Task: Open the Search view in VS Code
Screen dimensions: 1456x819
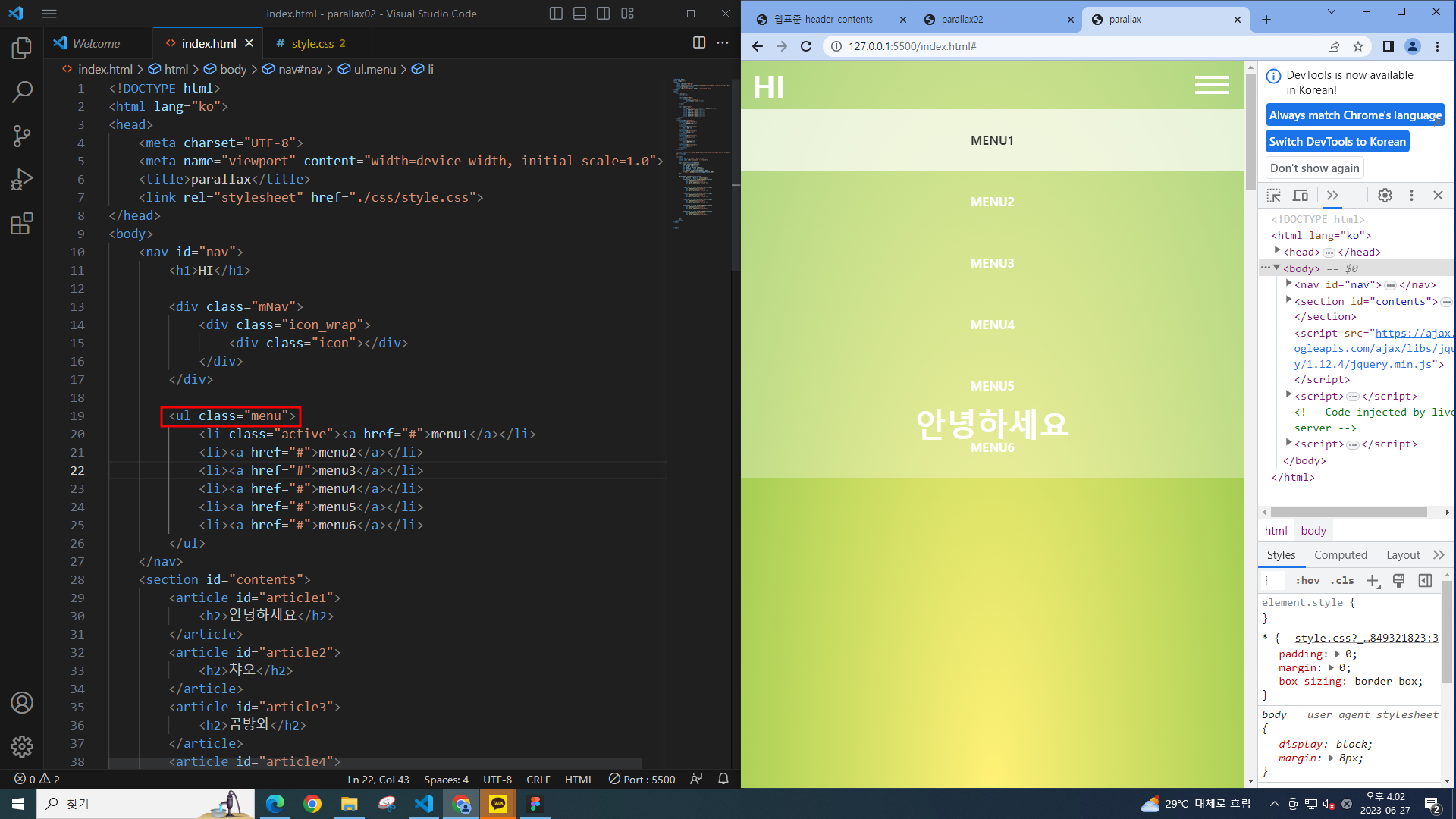Action: click(22, 93)
